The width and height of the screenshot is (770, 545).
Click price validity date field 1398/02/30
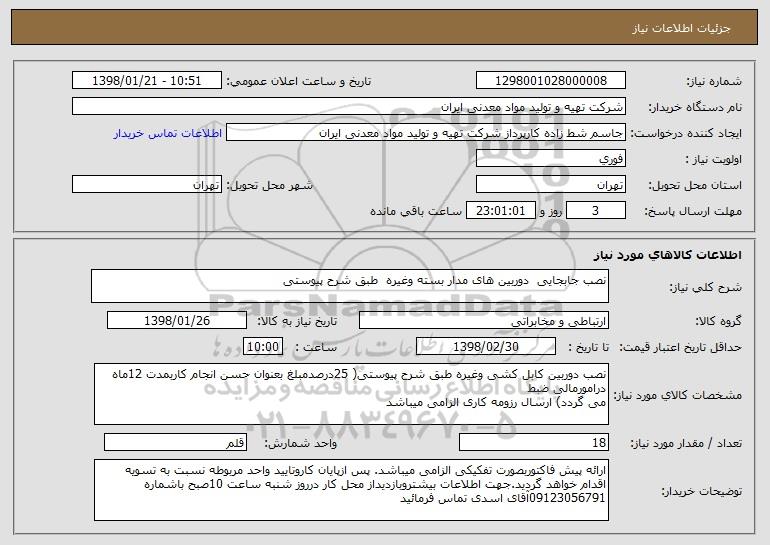tap(486, 346)
